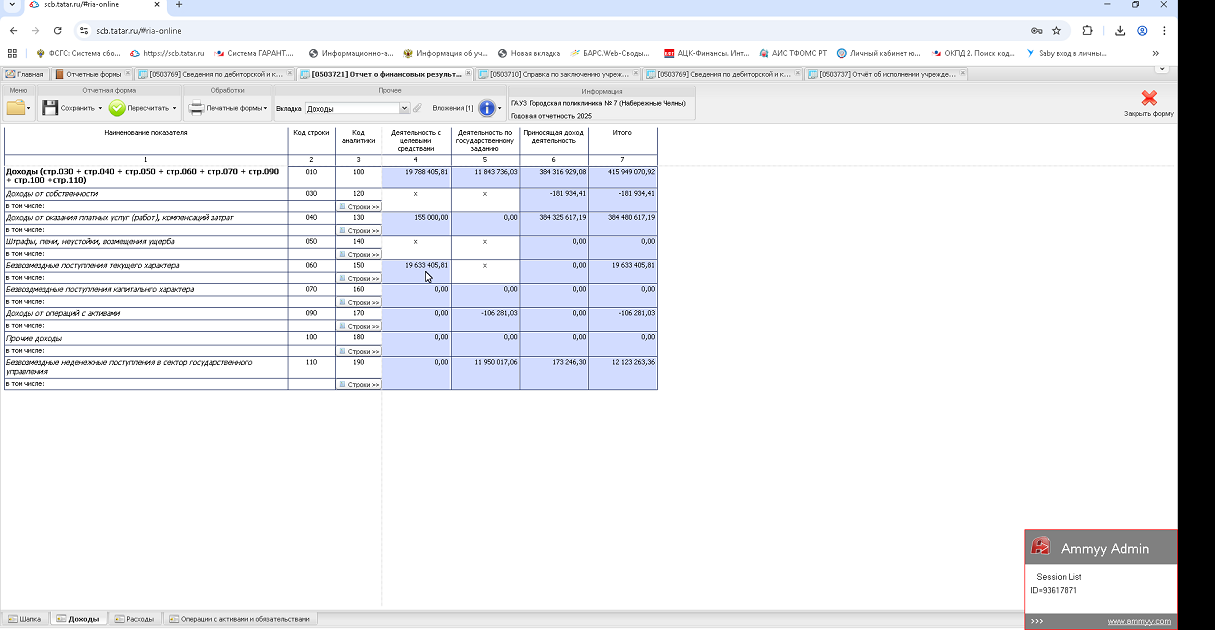Close the Отчетные формы tab

(127, 74)
